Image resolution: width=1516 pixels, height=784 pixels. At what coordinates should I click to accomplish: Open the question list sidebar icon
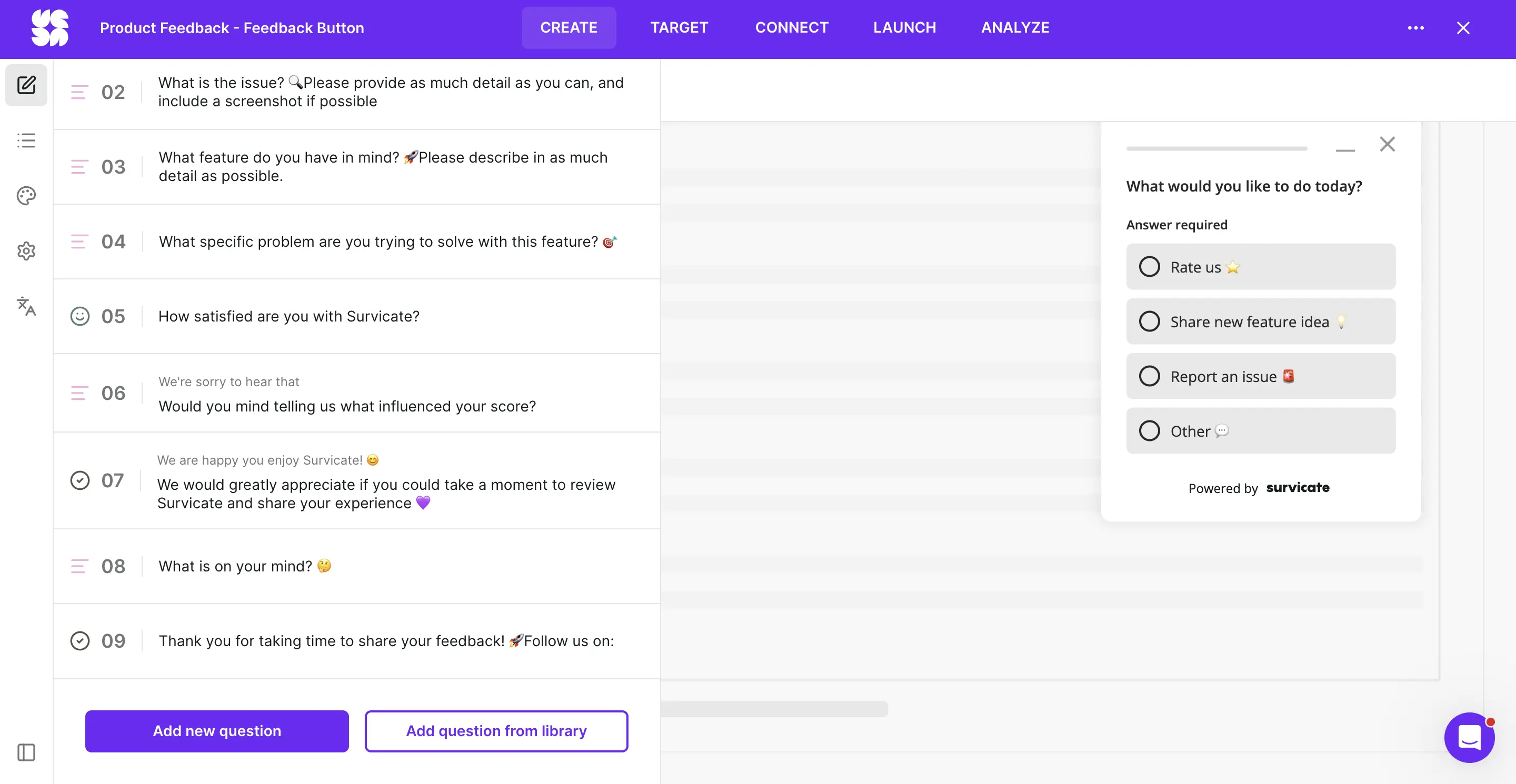pyautogui.click(x=26, y=140)
